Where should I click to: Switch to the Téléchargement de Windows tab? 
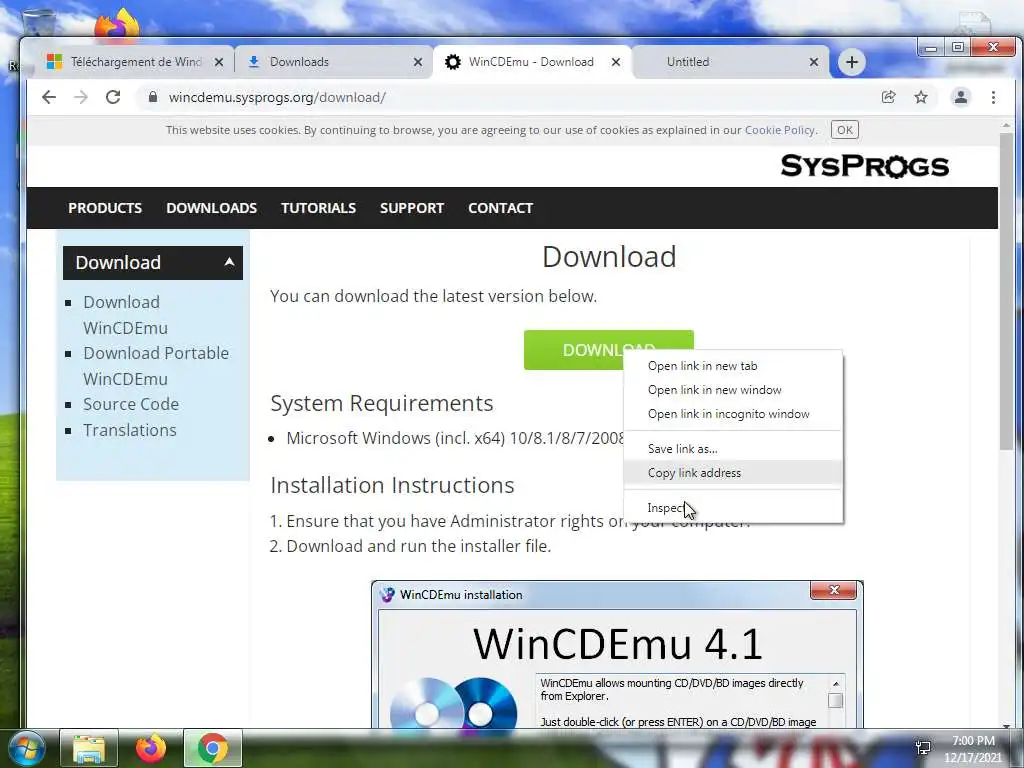click(x=135, y=62)
